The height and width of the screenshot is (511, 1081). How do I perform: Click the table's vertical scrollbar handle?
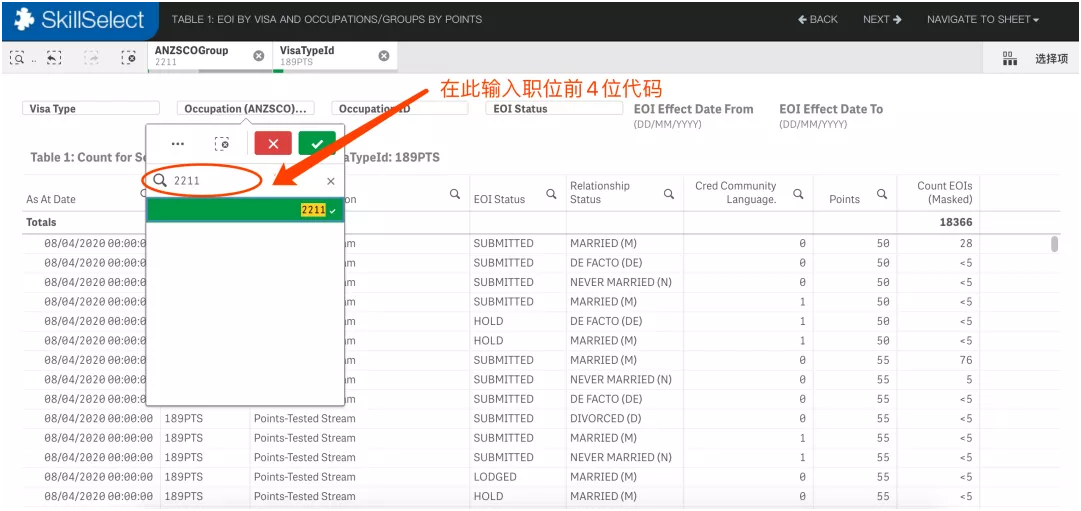pyautogui.click(x=1054, y=245)
